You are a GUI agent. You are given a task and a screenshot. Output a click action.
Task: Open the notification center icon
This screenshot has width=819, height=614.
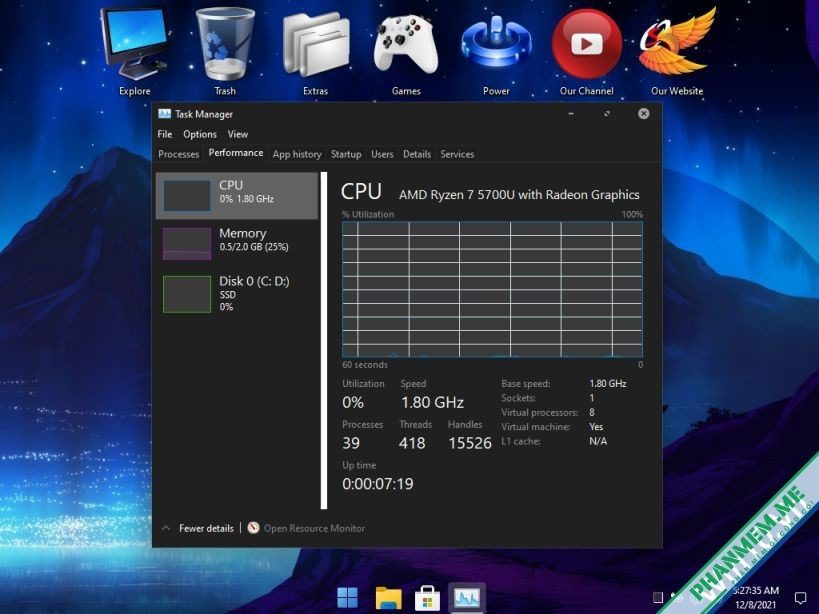click(800, 597)
